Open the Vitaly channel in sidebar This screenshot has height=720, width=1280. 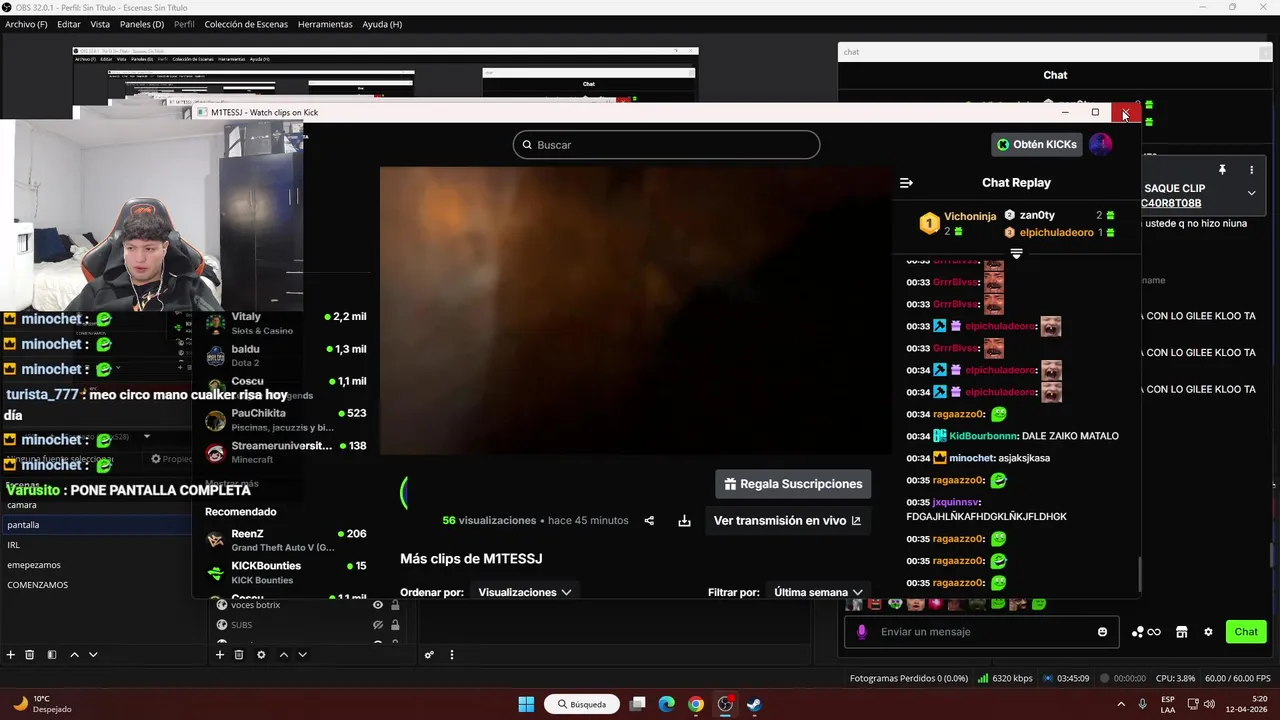(285, 323)
